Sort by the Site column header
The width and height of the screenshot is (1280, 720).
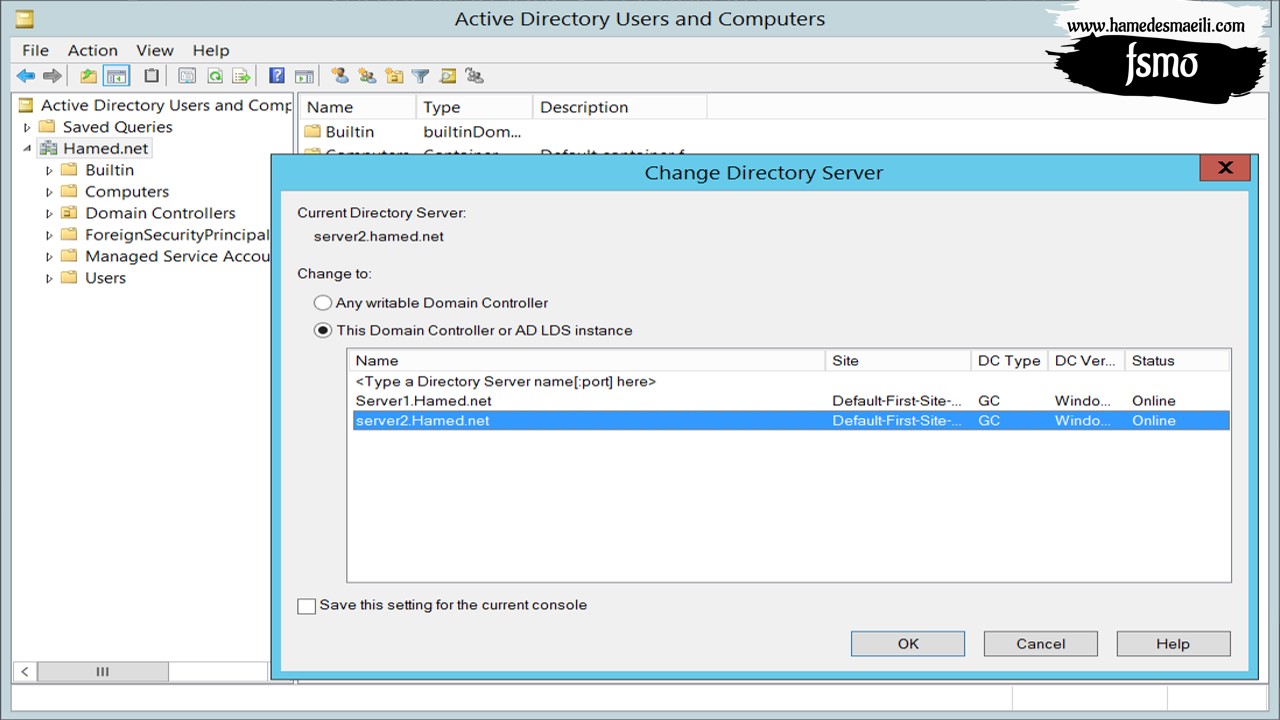pyautogui.click(x=898, y=361)
